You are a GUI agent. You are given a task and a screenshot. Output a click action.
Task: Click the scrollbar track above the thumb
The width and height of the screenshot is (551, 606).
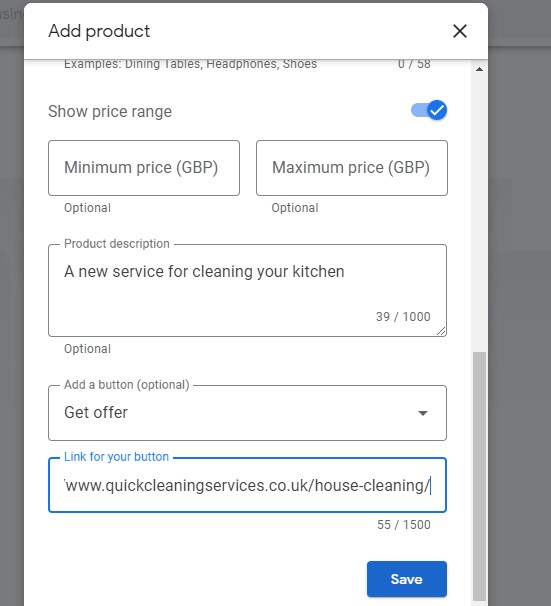click(x=479, y=213)
